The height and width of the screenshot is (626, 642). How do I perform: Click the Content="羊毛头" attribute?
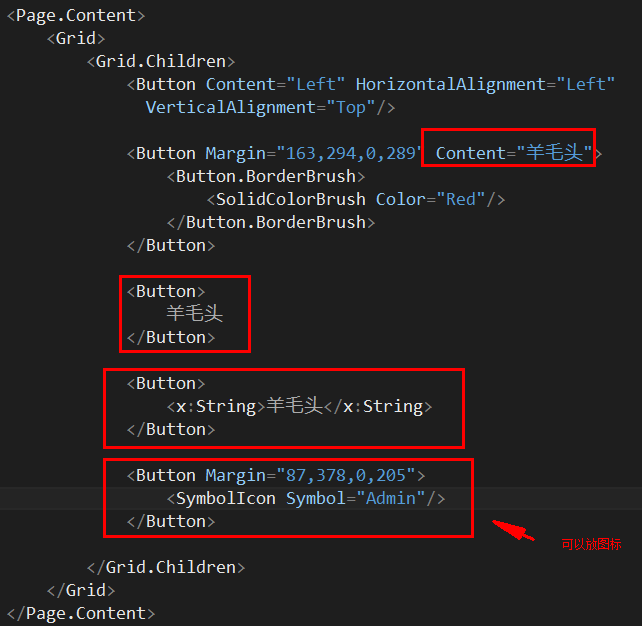point(514,153)
